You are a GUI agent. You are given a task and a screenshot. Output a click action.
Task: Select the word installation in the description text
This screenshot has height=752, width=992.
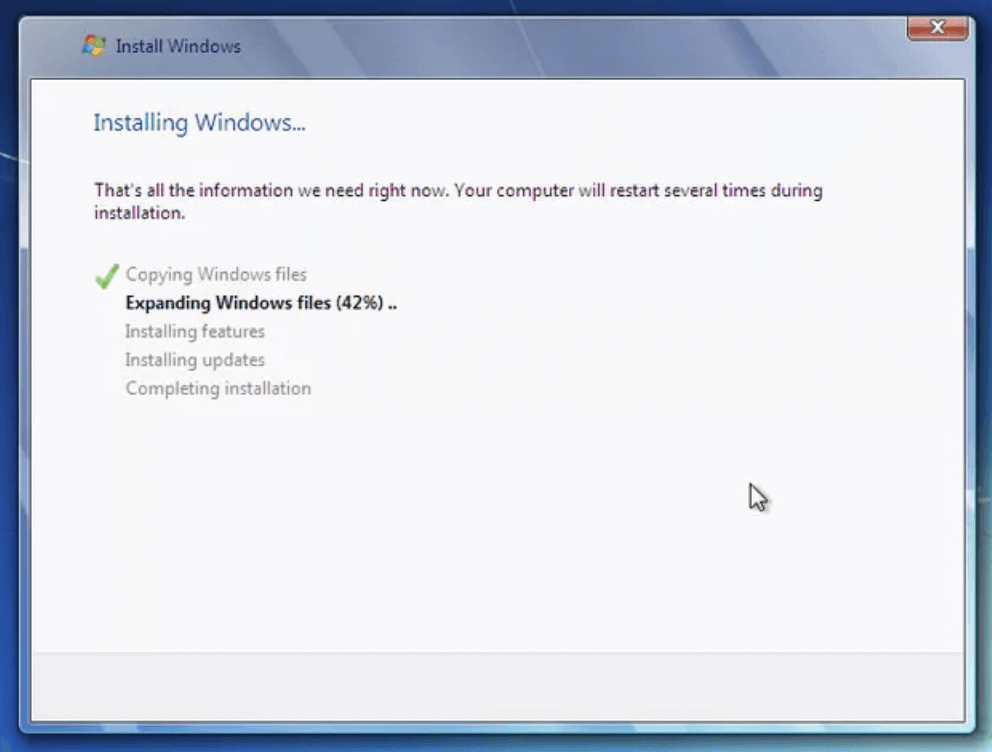[x=139, y=212]
